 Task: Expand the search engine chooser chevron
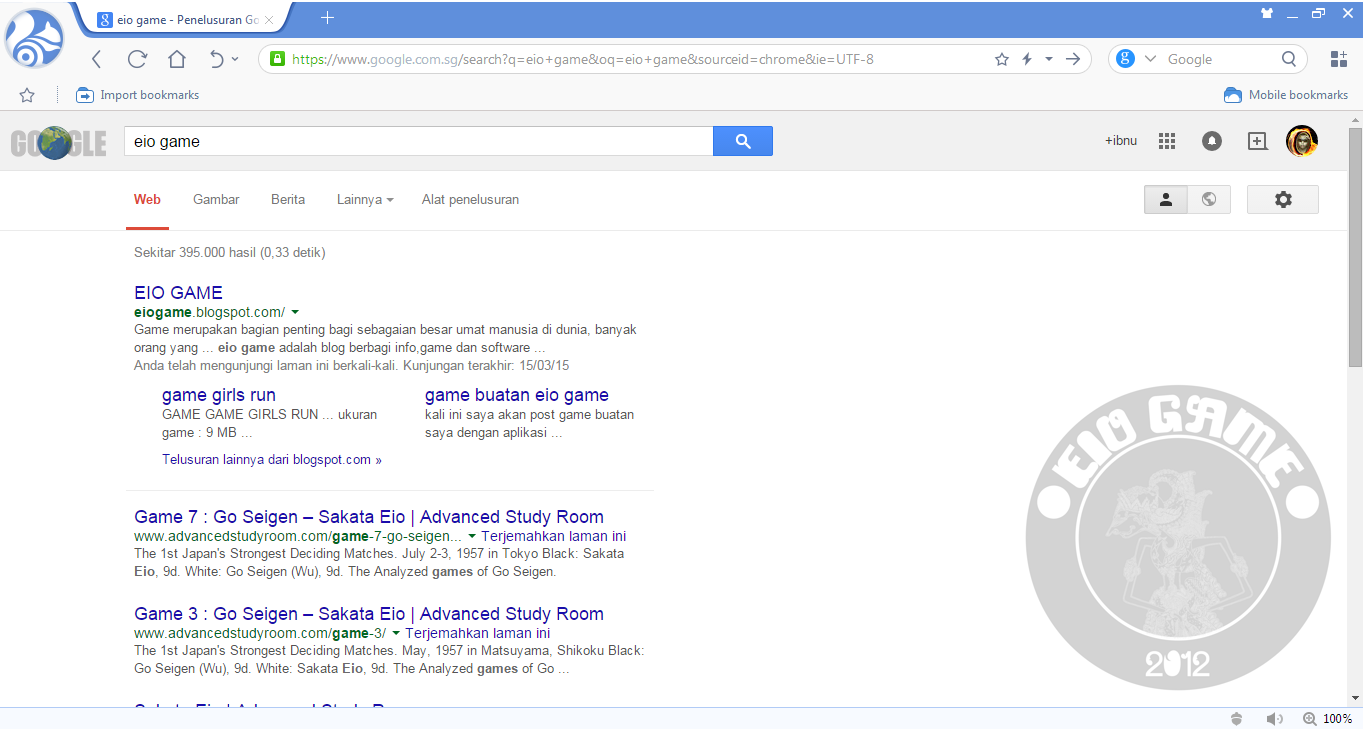coord(1149,59)
